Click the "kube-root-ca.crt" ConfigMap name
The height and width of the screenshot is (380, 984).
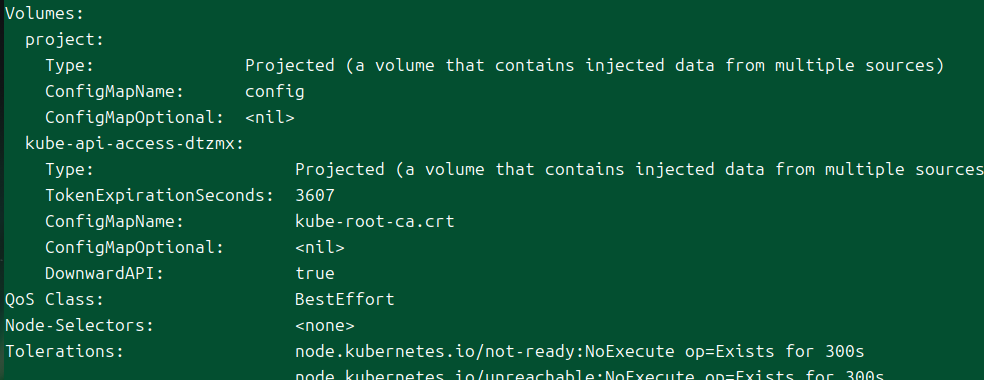375,222
